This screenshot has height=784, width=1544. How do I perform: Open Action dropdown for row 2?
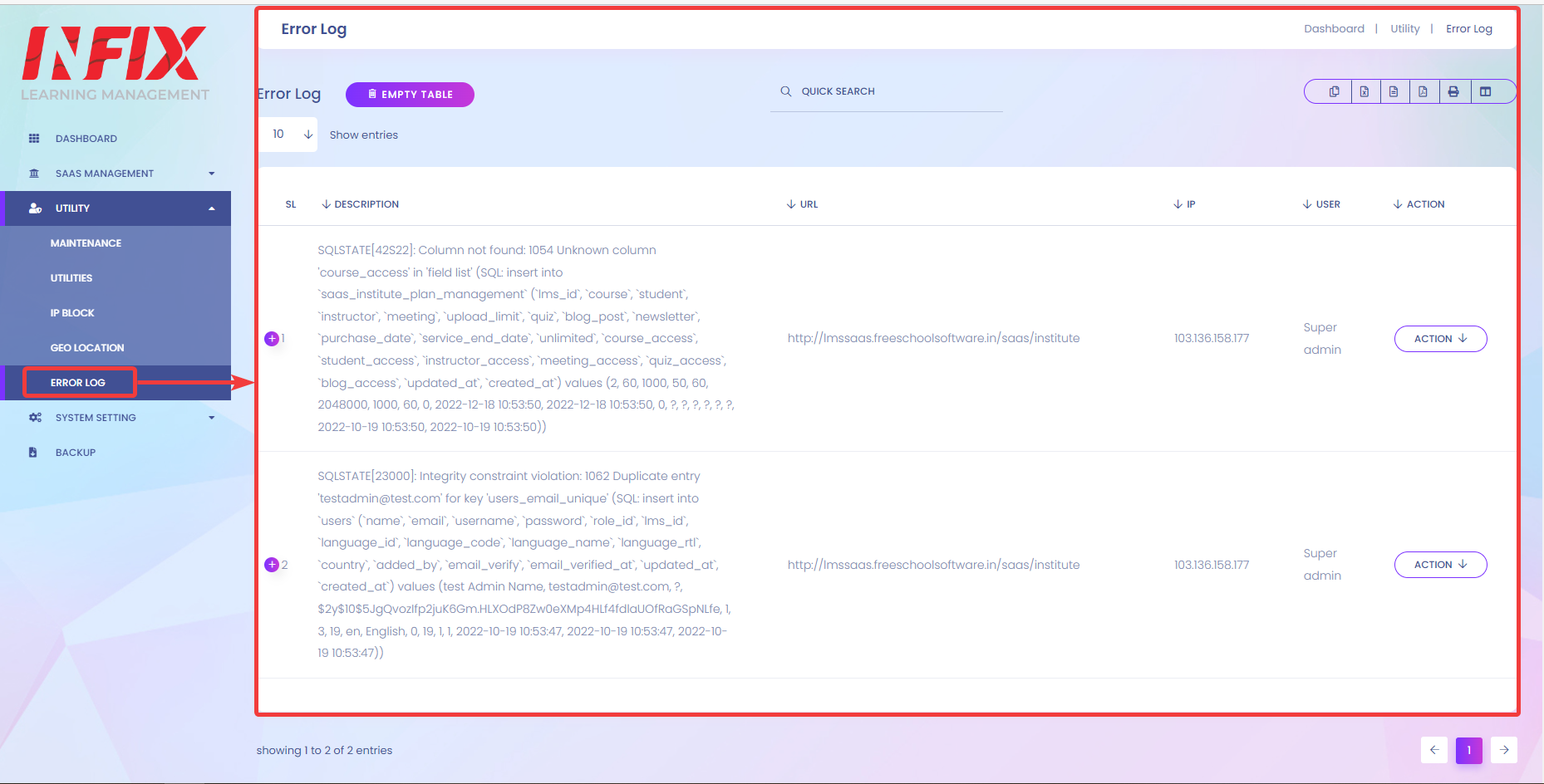click(1440, 565)
